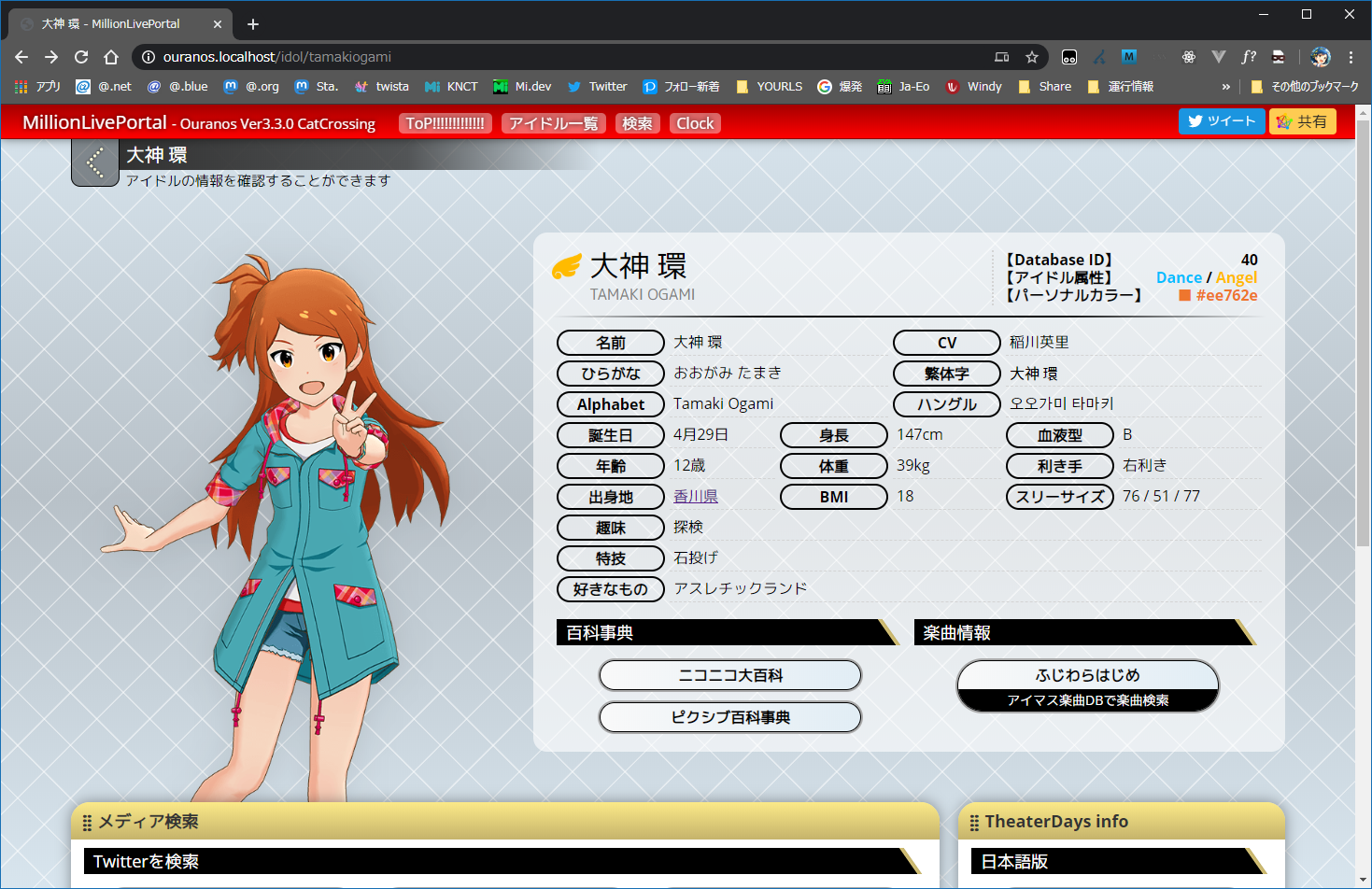The height and width of the screenshot is (889, 1372).
Task: Bookmark this page with the star icon
Action: pyautogui.click(x=1032, y=57)
